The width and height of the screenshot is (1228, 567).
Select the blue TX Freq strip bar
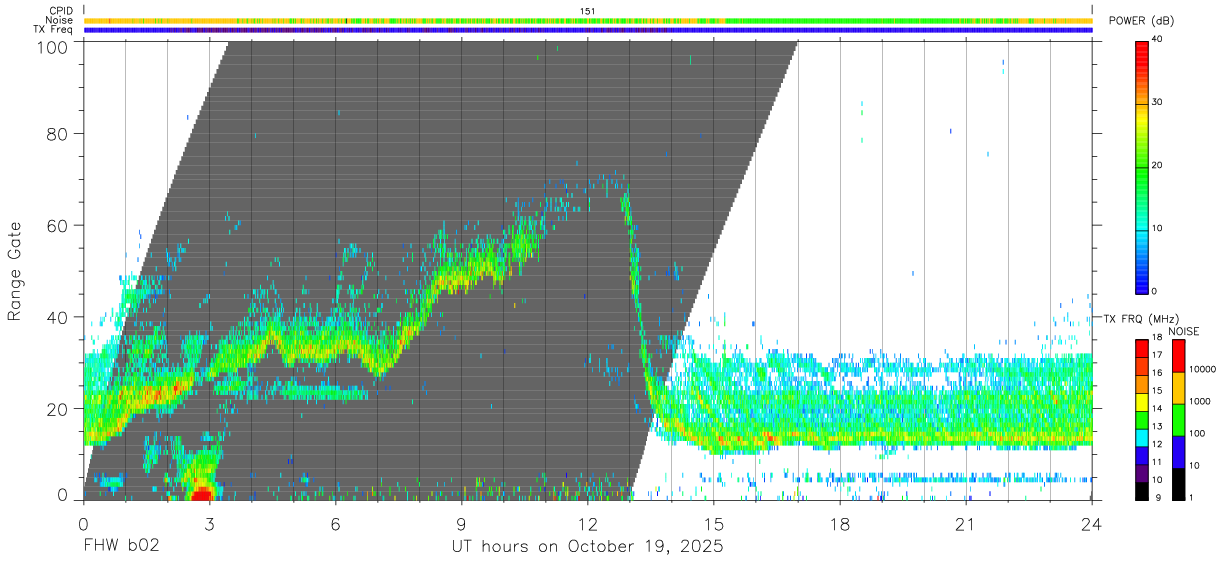(x=588, y=30)
